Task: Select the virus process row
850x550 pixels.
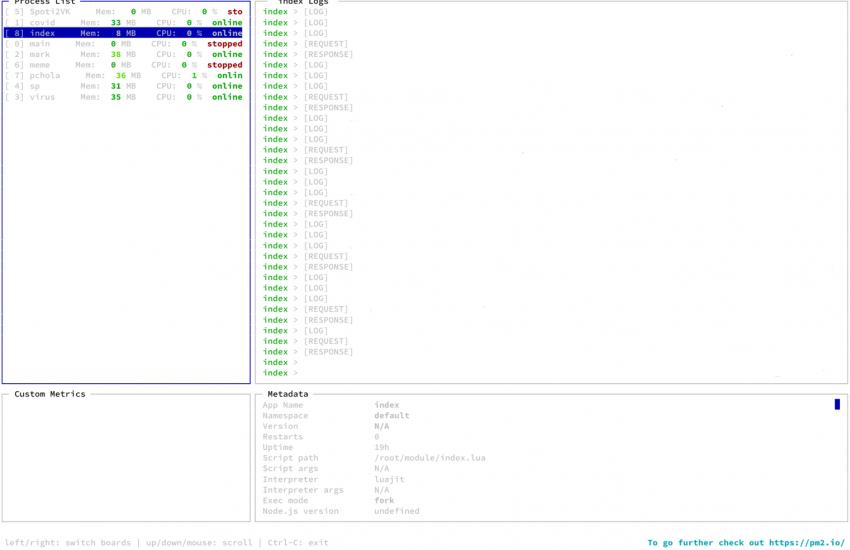Action: click(123, 97)
